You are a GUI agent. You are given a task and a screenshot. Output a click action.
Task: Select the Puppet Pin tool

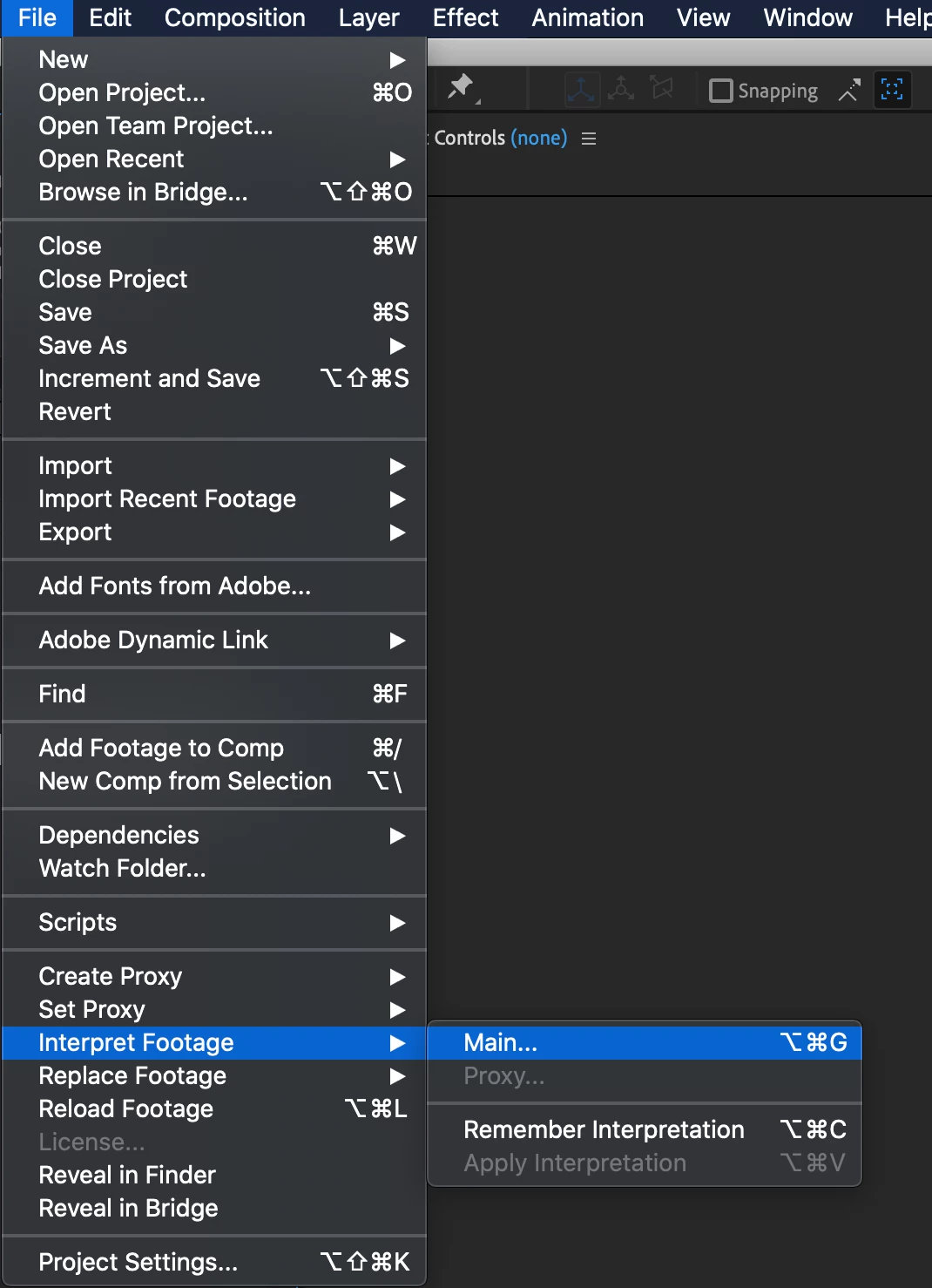[461, 88]
